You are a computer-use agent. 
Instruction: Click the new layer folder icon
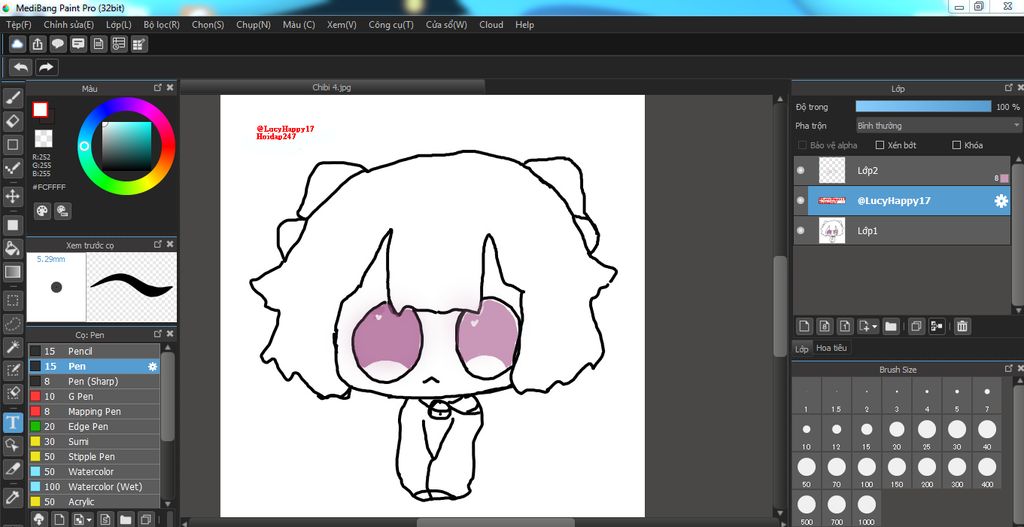click(890, 326)
